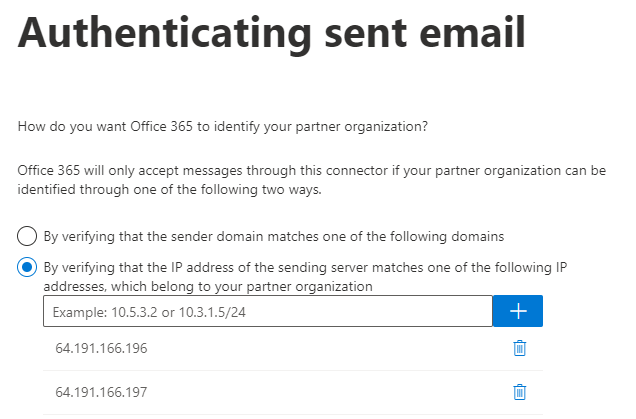Viewport: 636px width, 419px height.
Task: Click the 'partner organization?' text in the question
Action: (361, 127)
